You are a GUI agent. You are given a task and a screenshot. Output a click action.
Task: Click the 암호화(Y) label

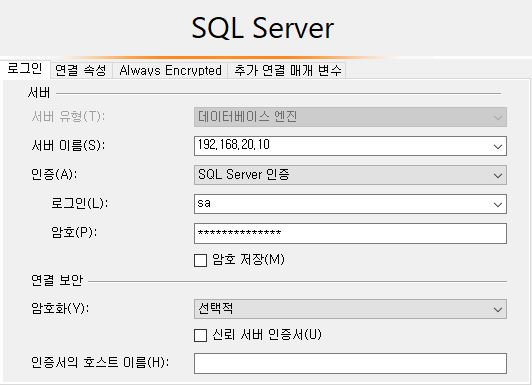point(60,308)
